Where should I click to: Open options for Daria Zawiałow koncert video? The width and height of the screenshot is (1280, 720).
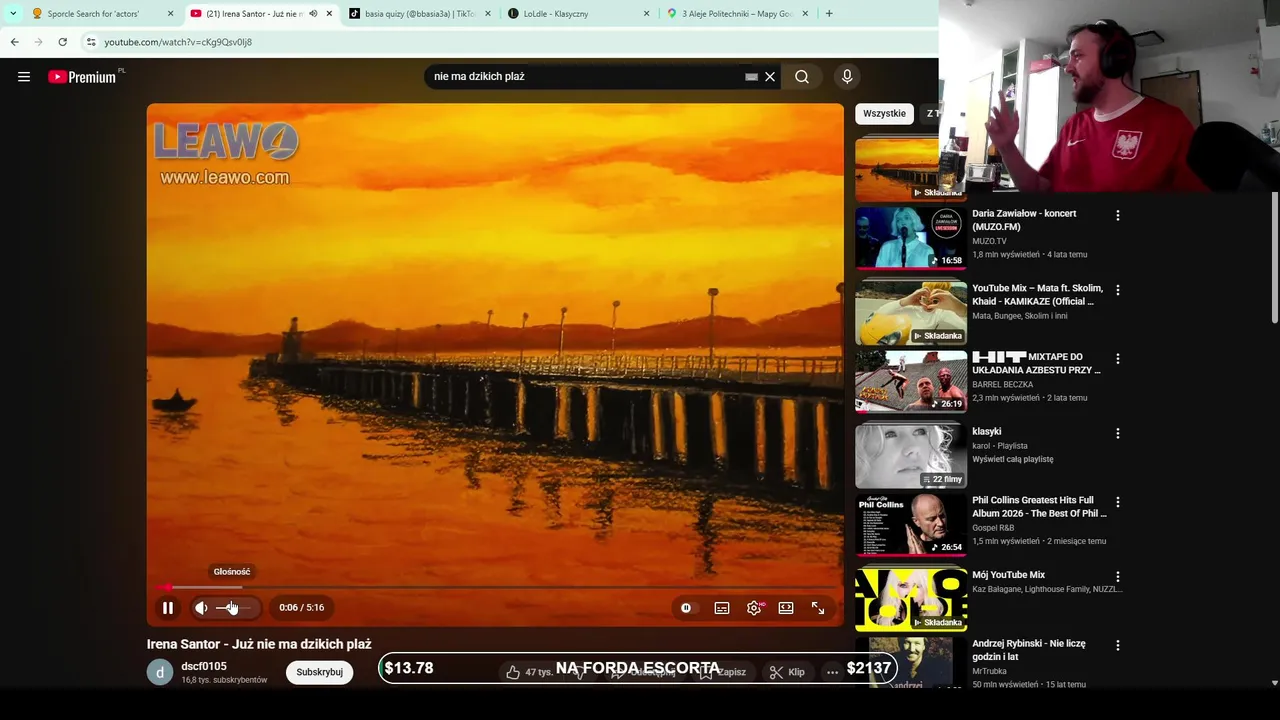[x=1117, y=215]
